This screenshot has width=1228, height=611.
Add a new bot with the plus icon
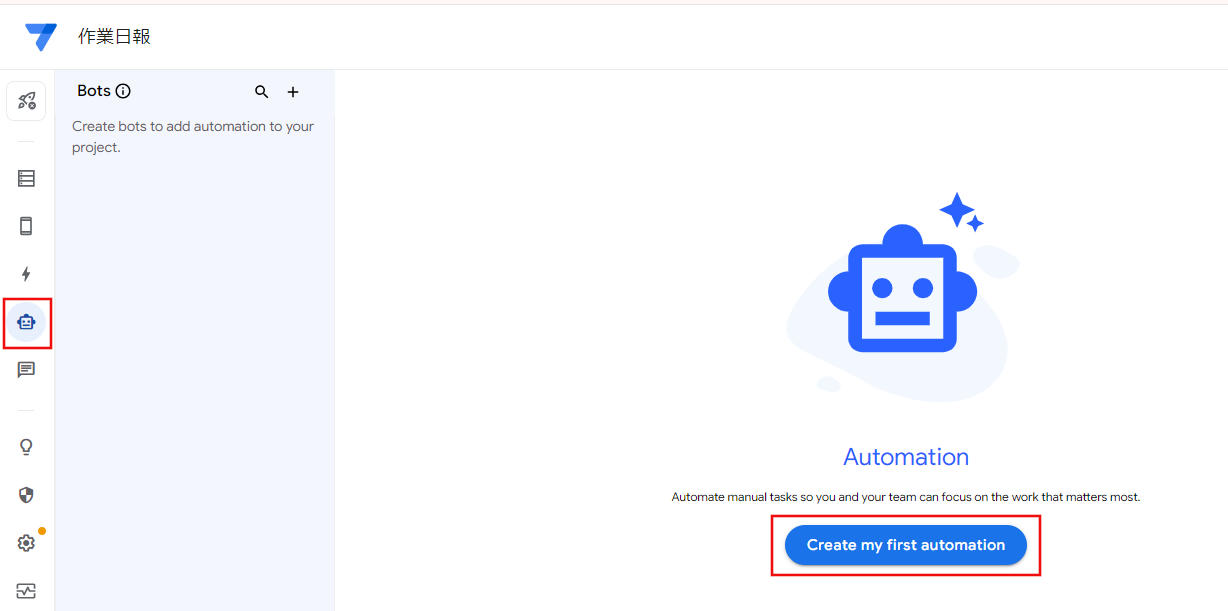292,91
